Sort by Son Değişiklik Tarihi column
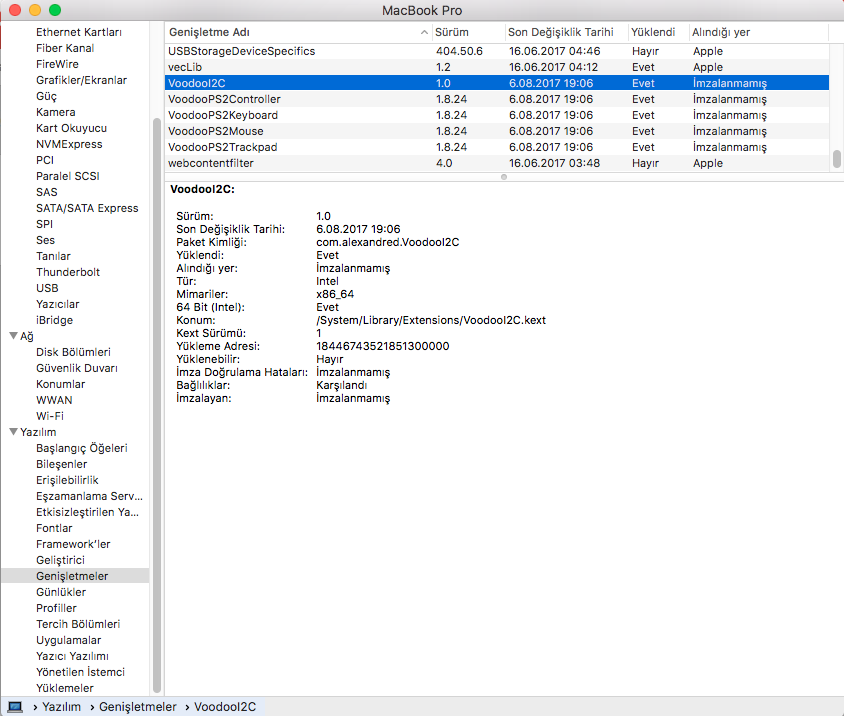 pos(564,32)
